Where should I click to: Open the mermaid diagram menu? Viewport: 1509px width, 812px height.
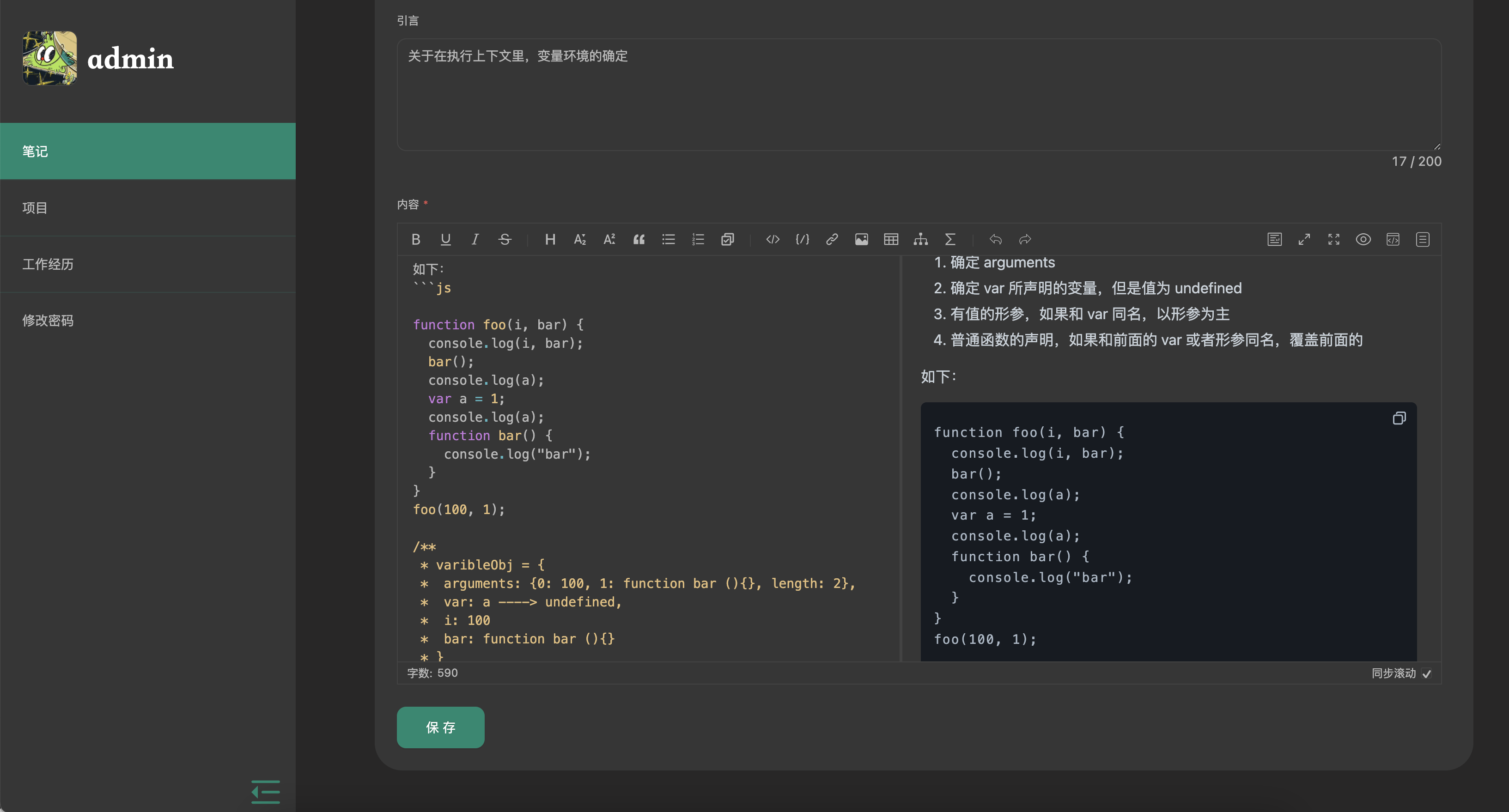coord(921,239)
